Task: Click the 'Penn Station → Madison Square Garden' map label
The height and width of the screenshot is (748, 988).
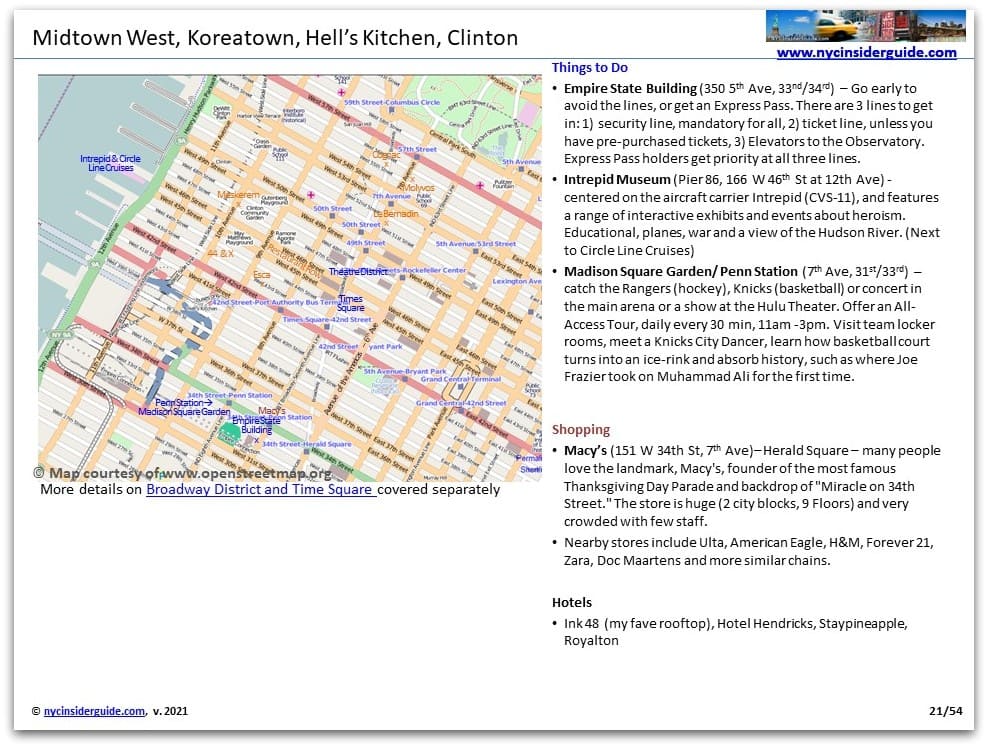Action: [x=184, y=407]
